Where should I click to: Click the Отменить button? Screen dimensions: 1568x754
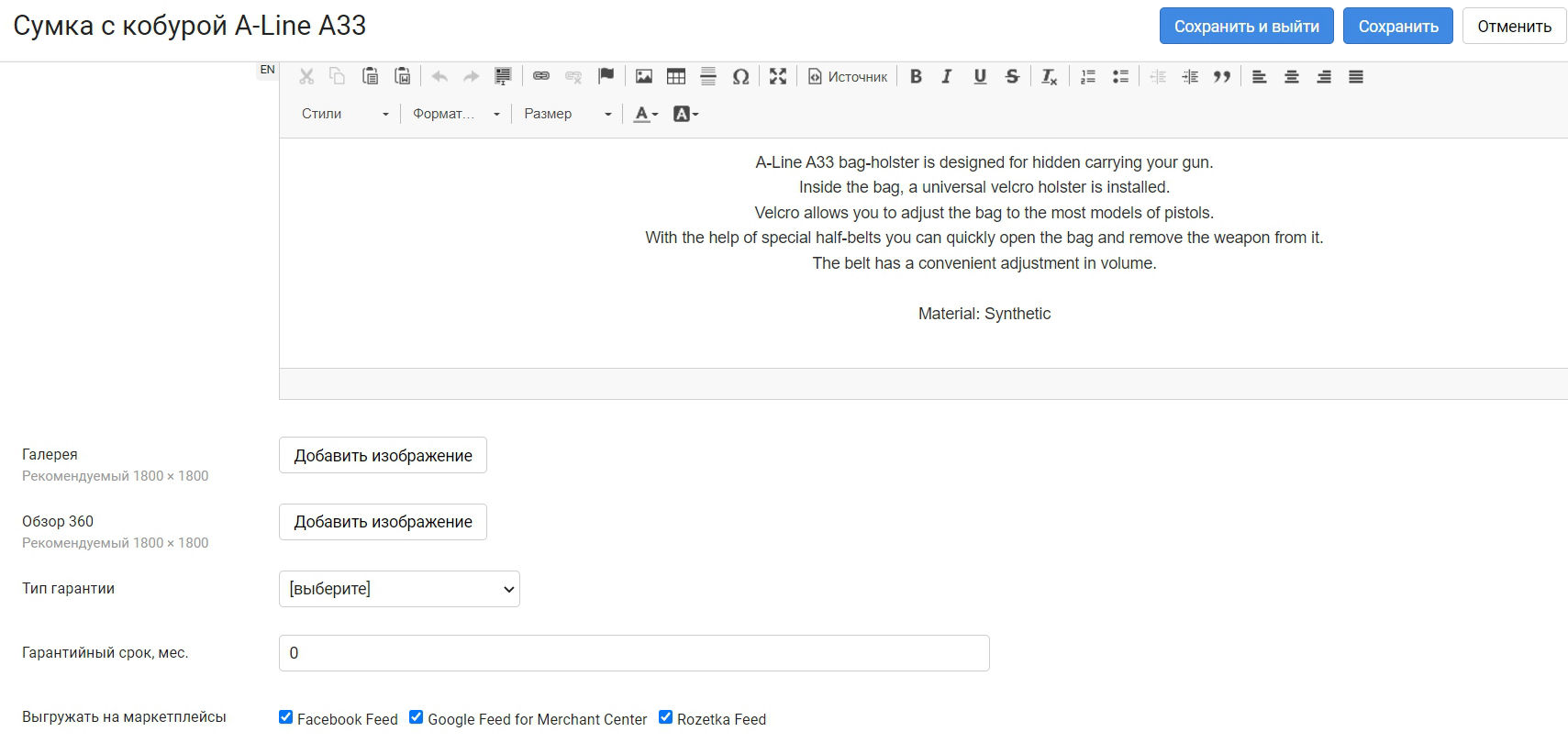1514,27
